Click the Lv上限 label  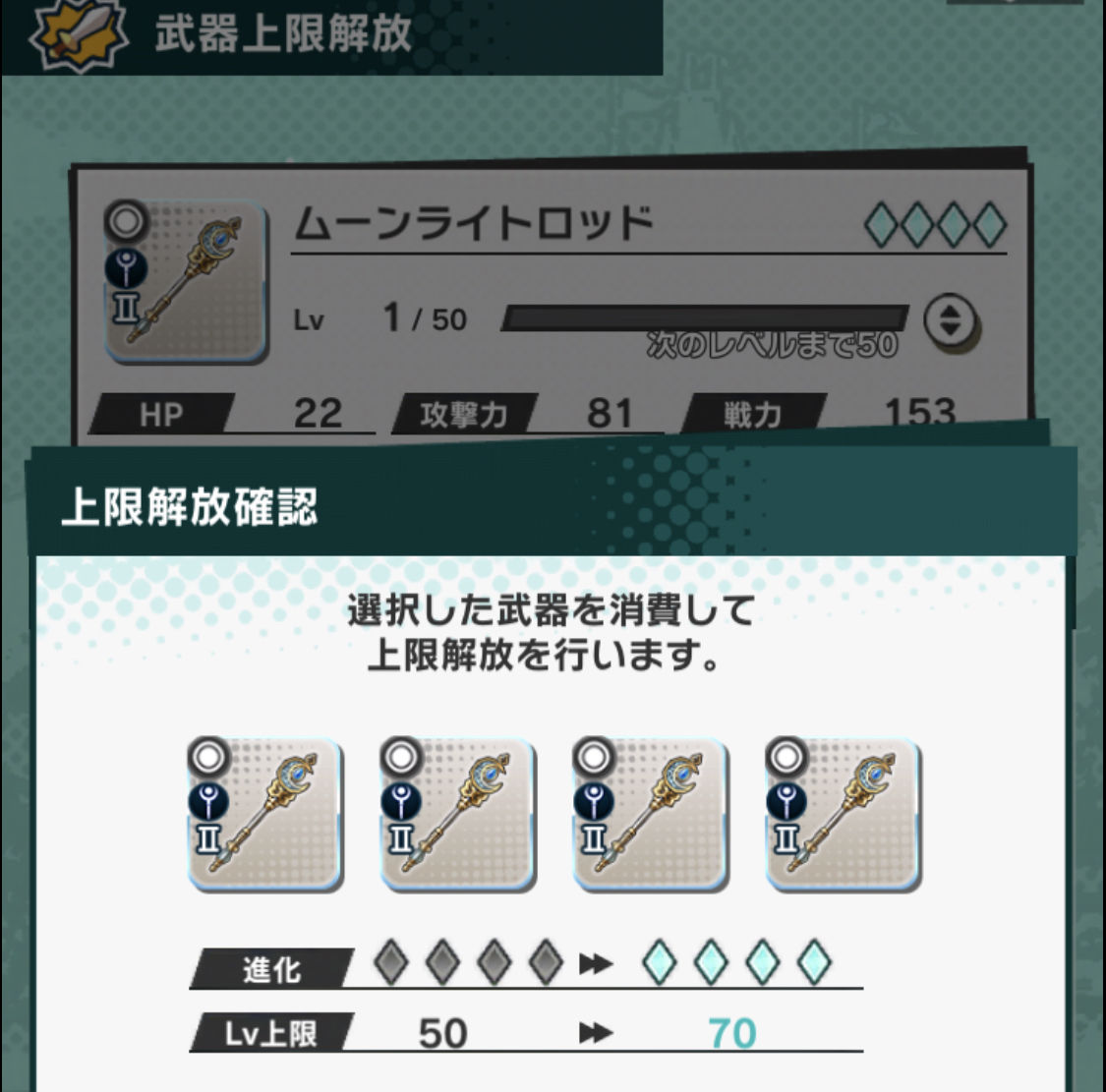[x=271, y=1033]
